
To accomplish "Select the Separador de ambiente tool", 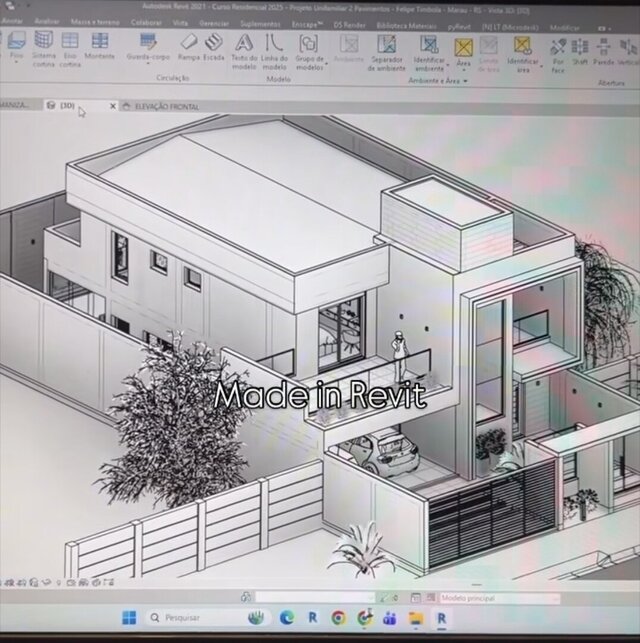I will click(x=387, y=53).
